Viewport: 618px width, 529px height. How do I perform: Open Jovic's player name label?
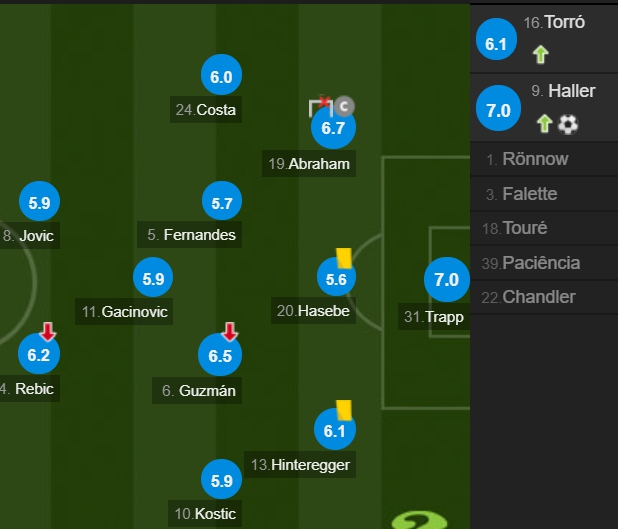tap(29, 236)
